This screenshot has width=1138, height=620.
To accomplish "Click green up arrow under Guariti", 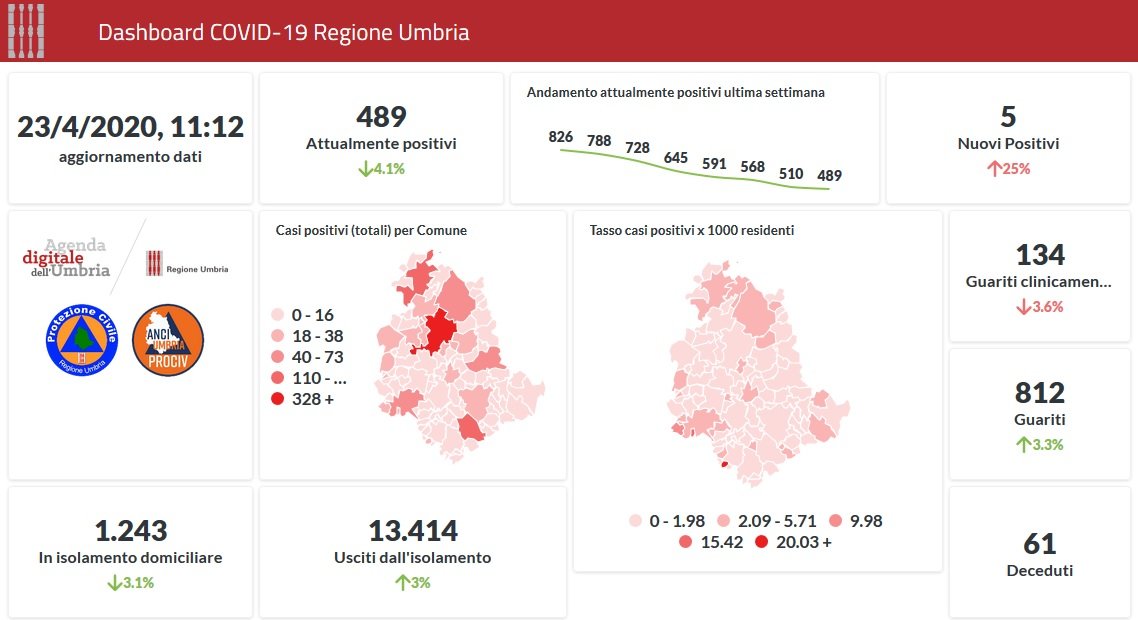I will point(1022,445).
